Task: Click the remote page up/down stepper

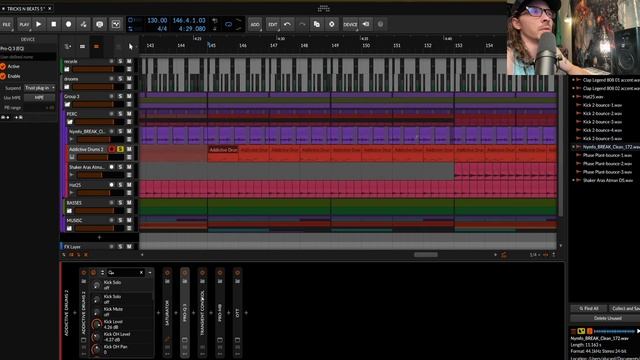Action: [x=102, y=272]
